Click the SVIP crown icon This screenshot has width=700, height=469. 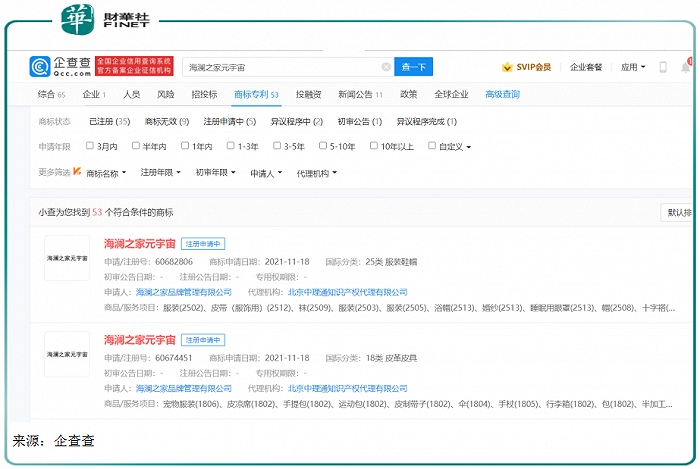tap(507, 67)
